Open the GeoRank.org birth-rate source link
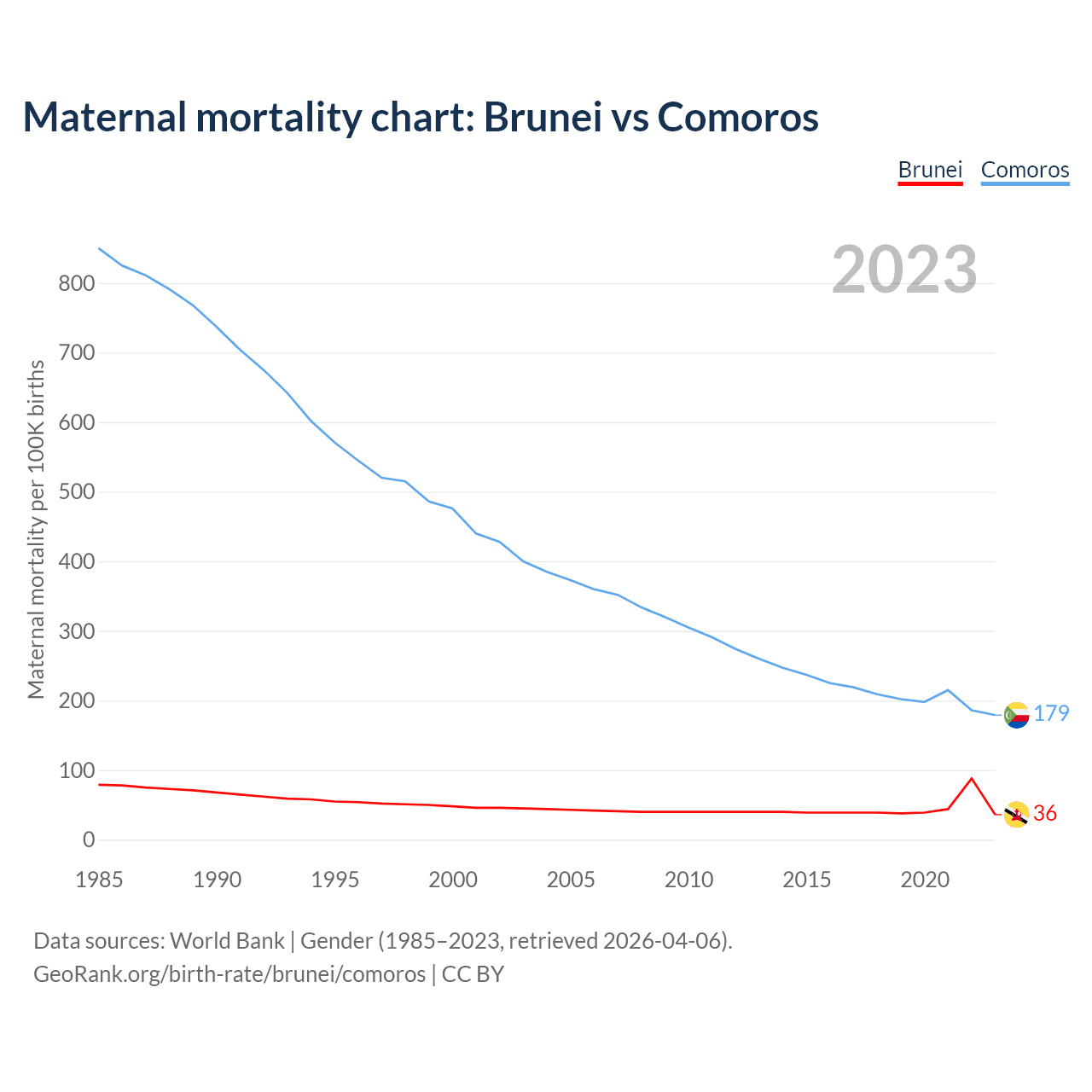Screen dimensions: 1092x1092 coord(229,973)
